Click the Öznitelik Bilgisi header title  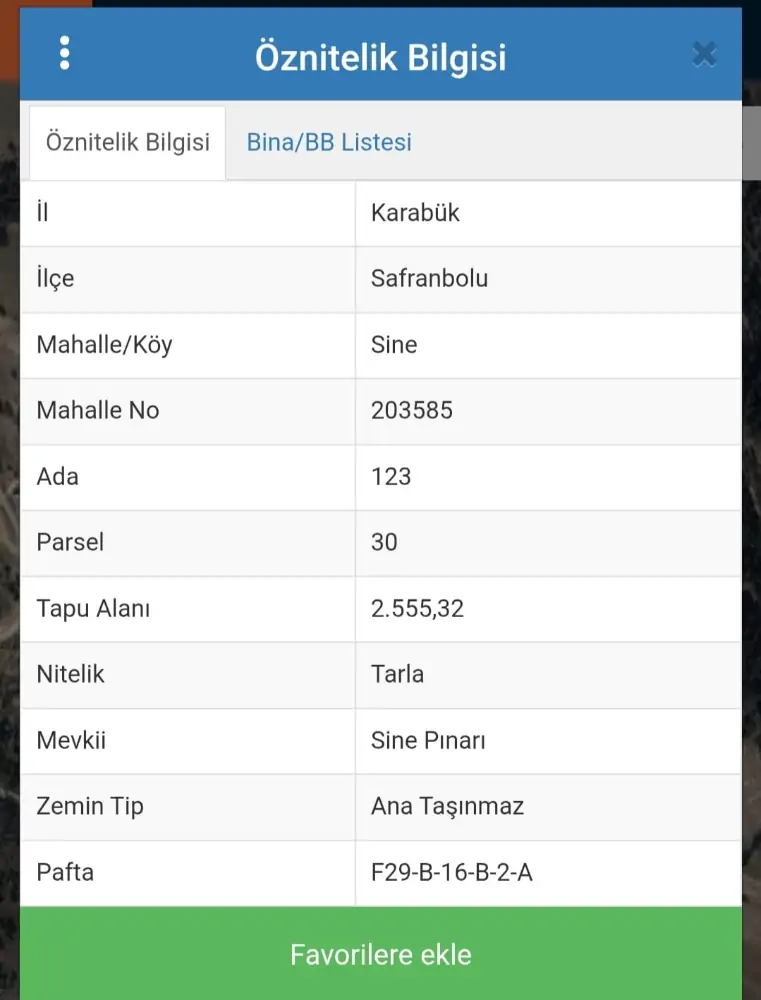point(380,57)
